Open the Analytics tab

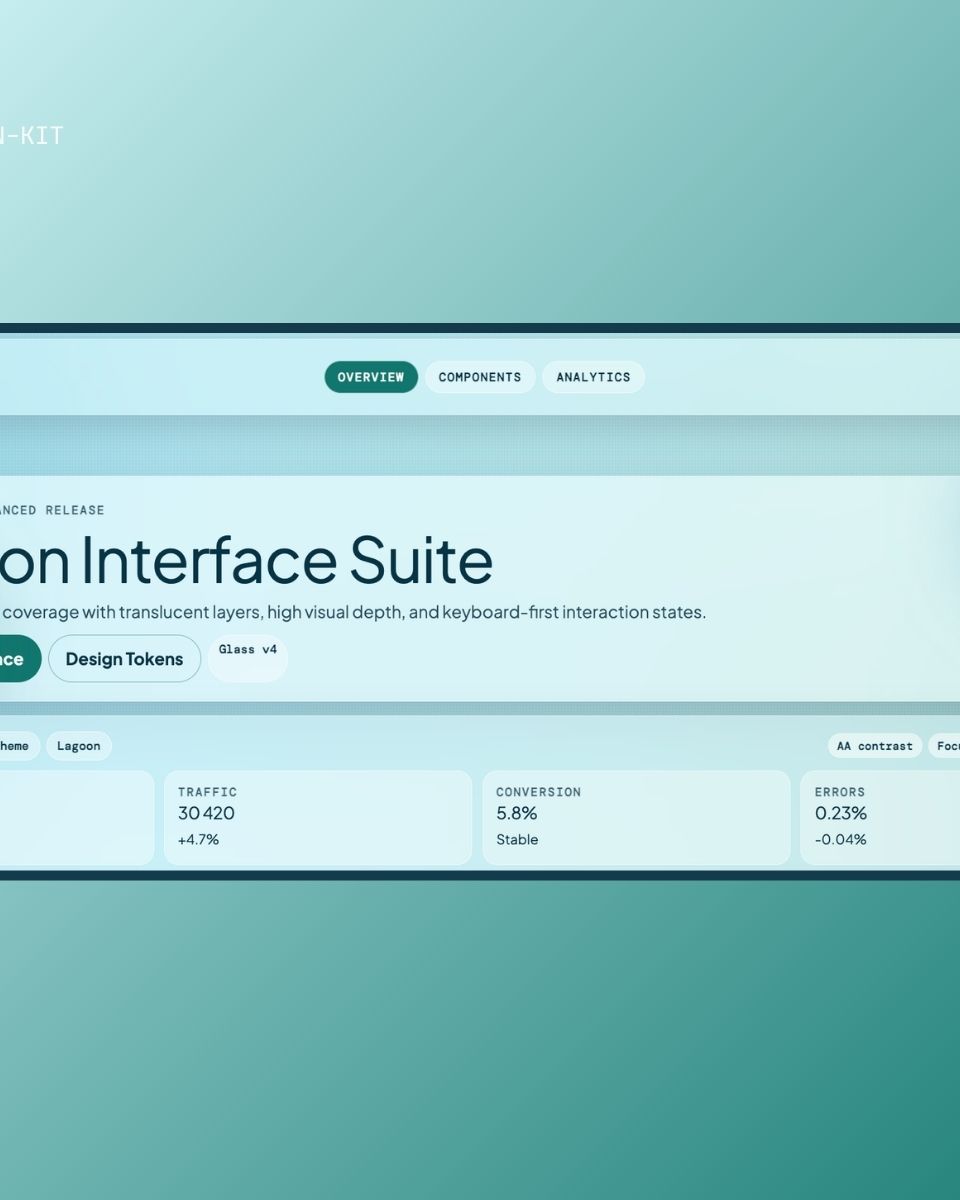pyautogui.click(x=593, y=377)
